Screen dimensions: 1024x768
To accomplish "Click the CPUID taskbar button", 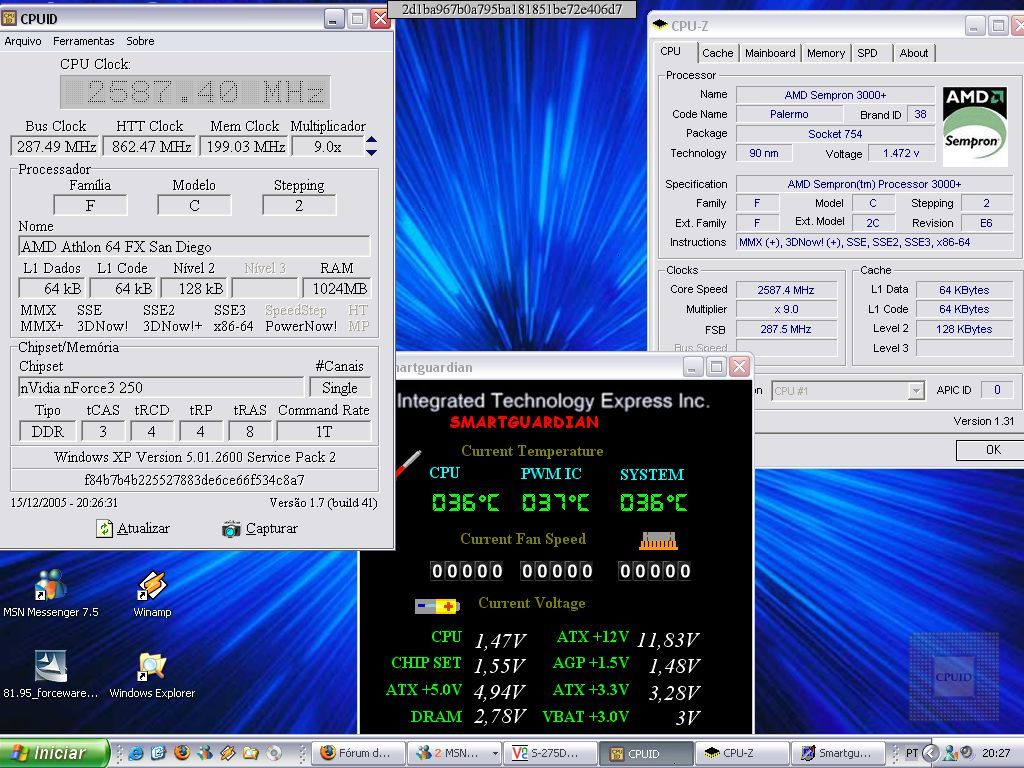I will tap(646, 753).
